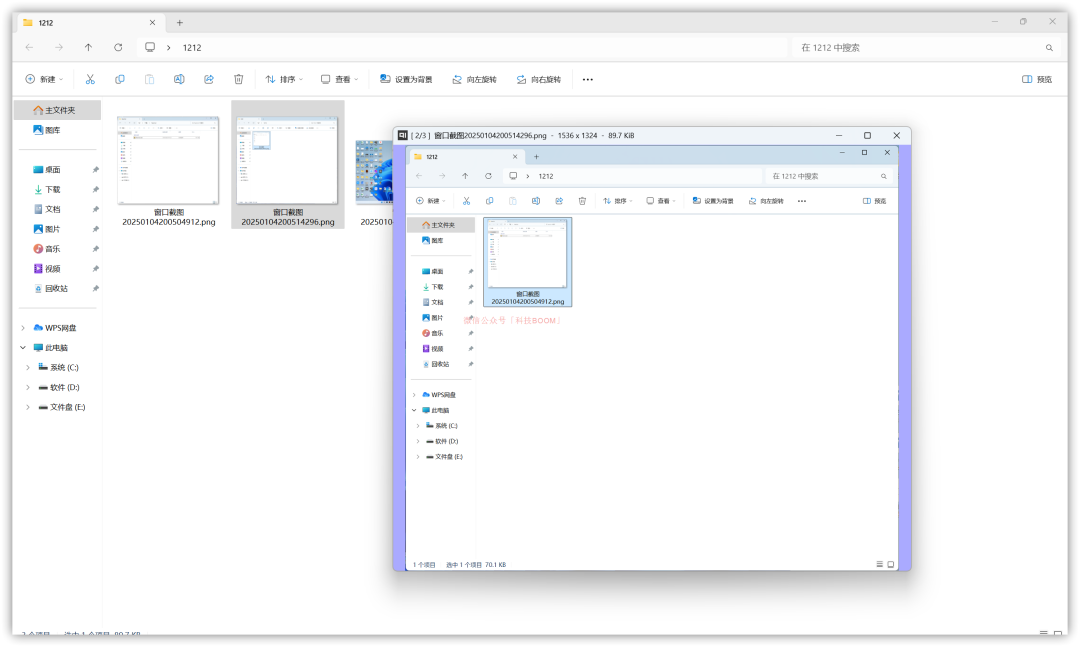
Task: Expand the 软件 (D:) drive in the tree
Action: 27,387
